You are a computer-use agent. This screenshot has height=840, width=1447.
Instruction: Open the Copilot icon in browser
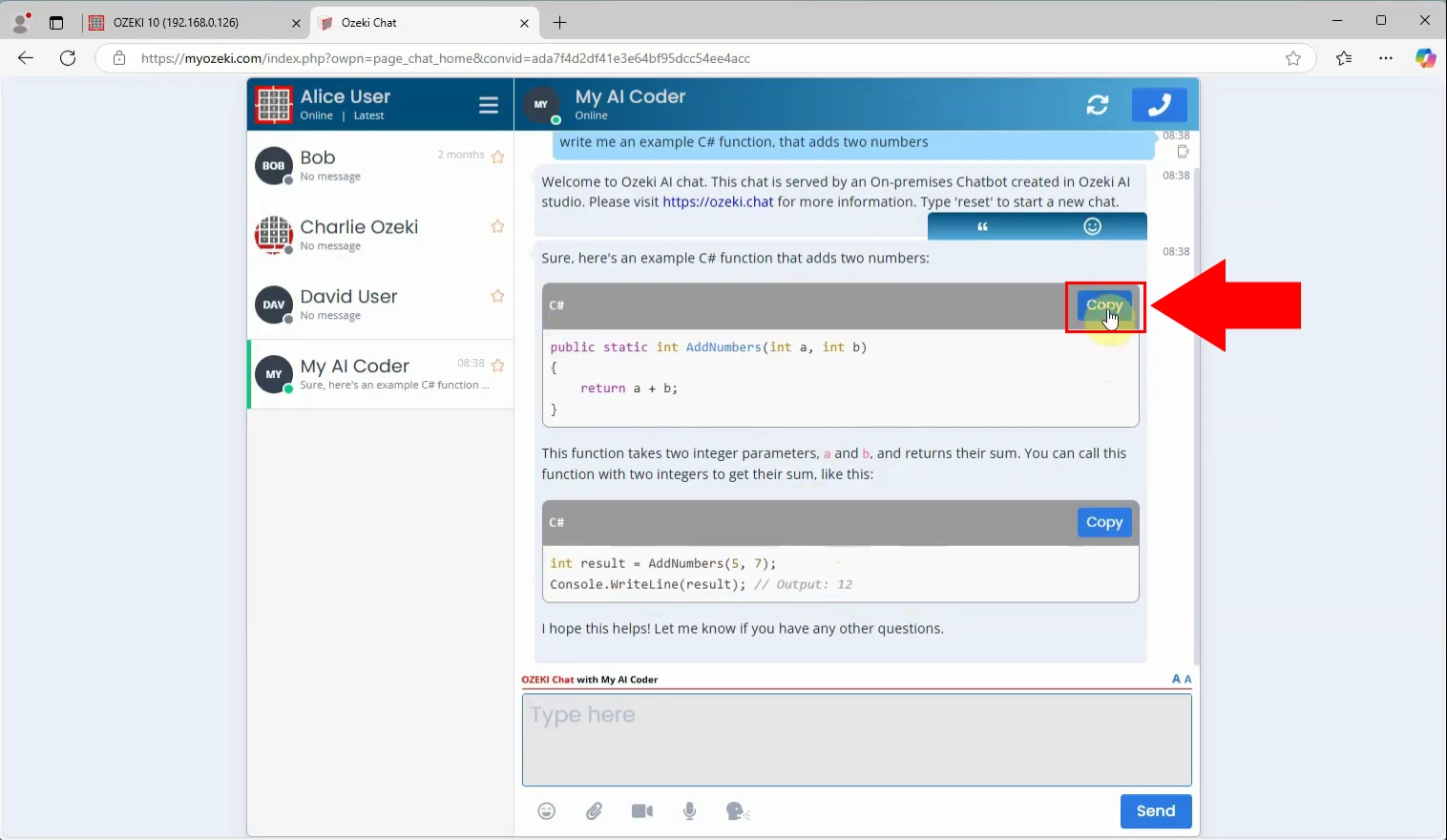pos(1426,58)
